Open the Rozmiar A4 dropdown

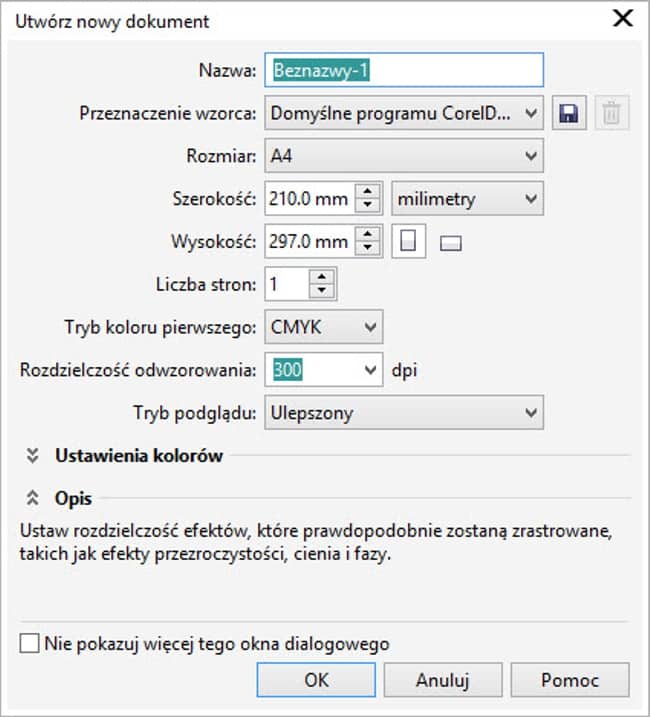click(530, 156)
